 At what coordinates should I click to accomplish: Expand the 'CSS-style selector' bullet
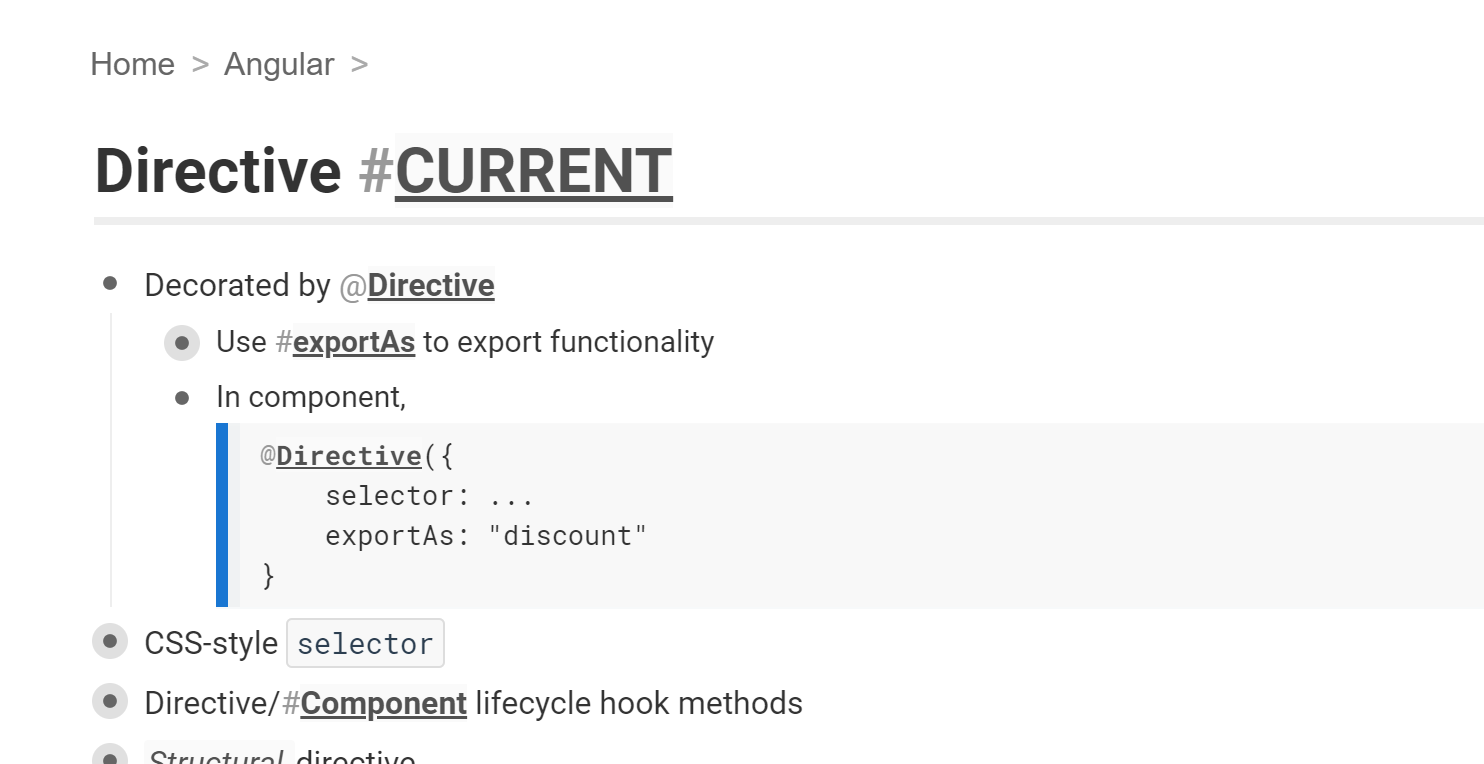[110, 641]
